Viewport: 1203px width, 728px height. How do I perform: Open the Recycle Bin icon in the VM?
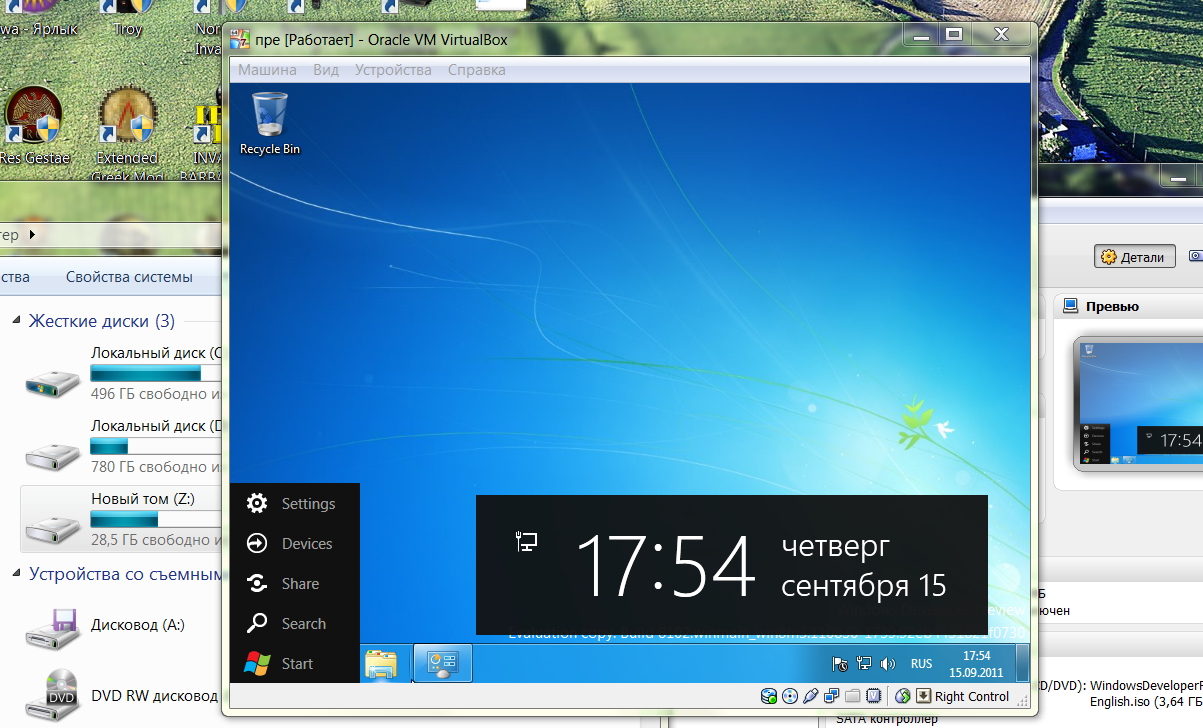click(270, 122)
